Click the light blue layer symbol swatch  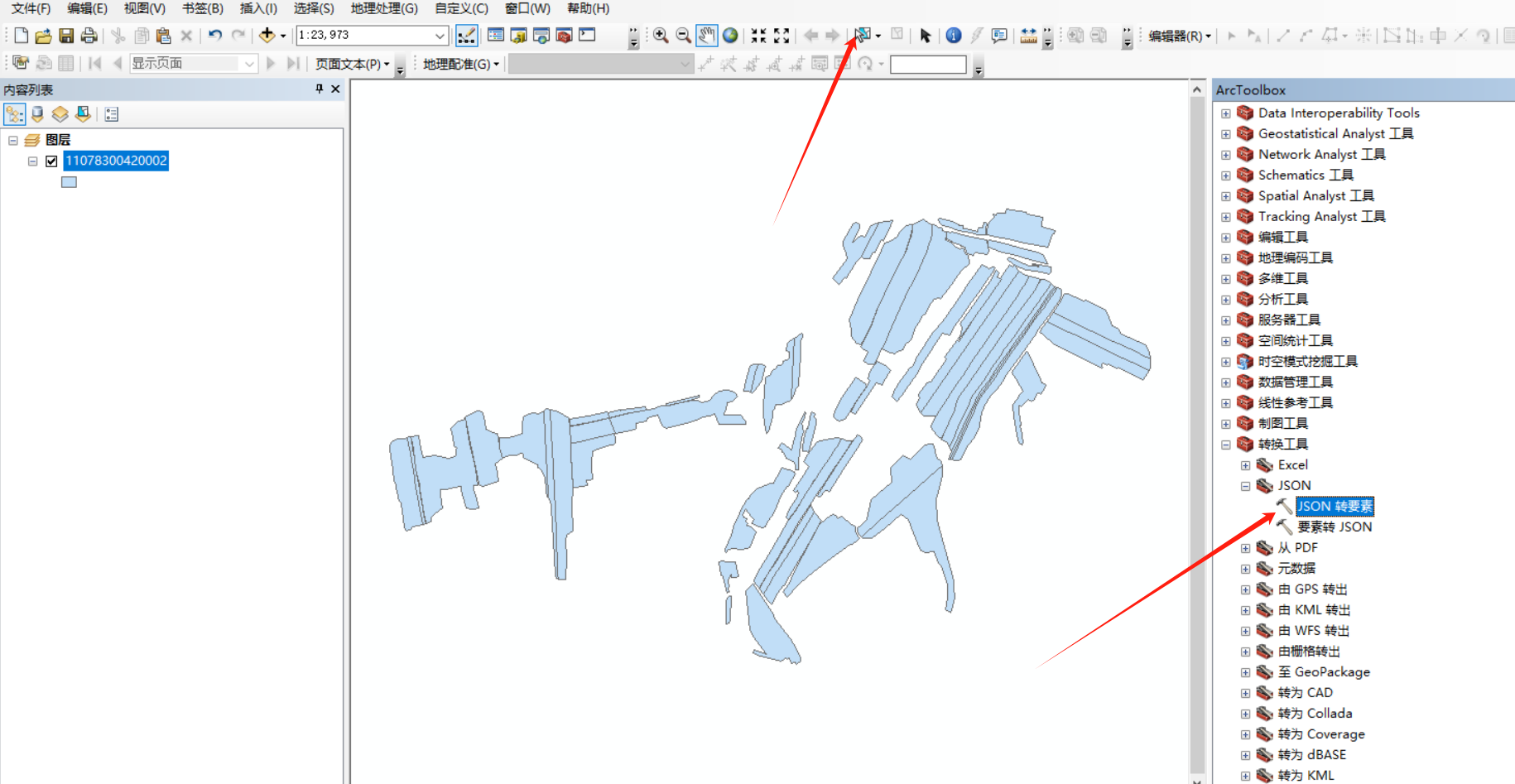[x=69, y=182]
